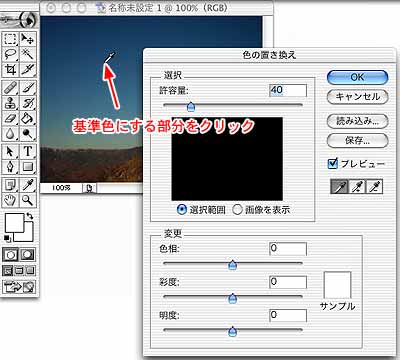Image resolution: width=400 pixels, height=360 pixels.
Task: Select the Type tool
Action: coord(28,152)
